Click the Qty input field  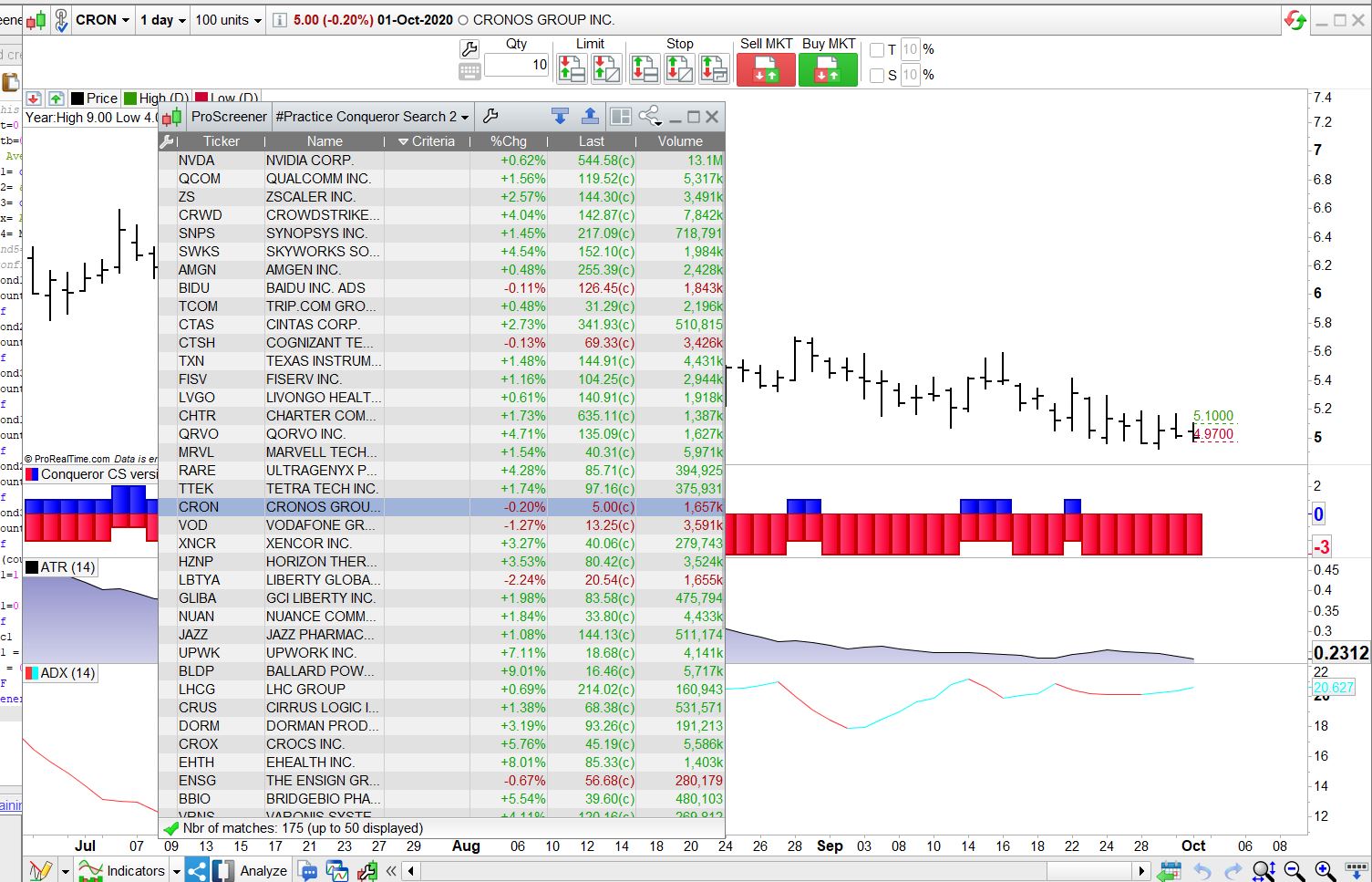point(517,65)
